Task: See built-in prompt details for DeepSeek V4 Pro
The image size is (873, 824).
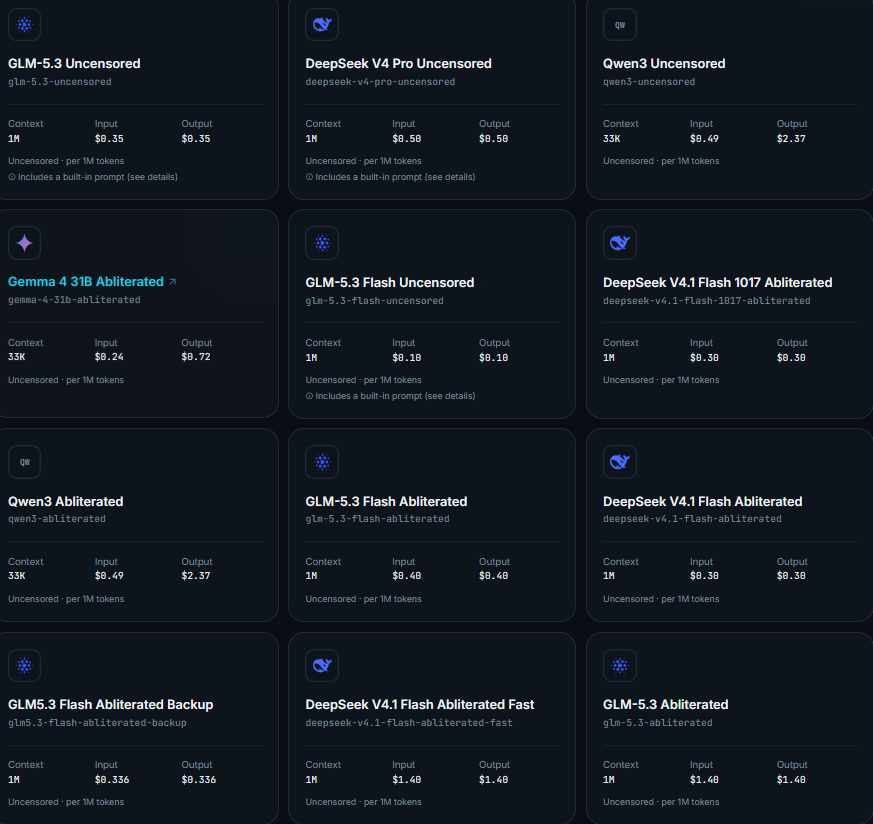Action: point(390,177)
